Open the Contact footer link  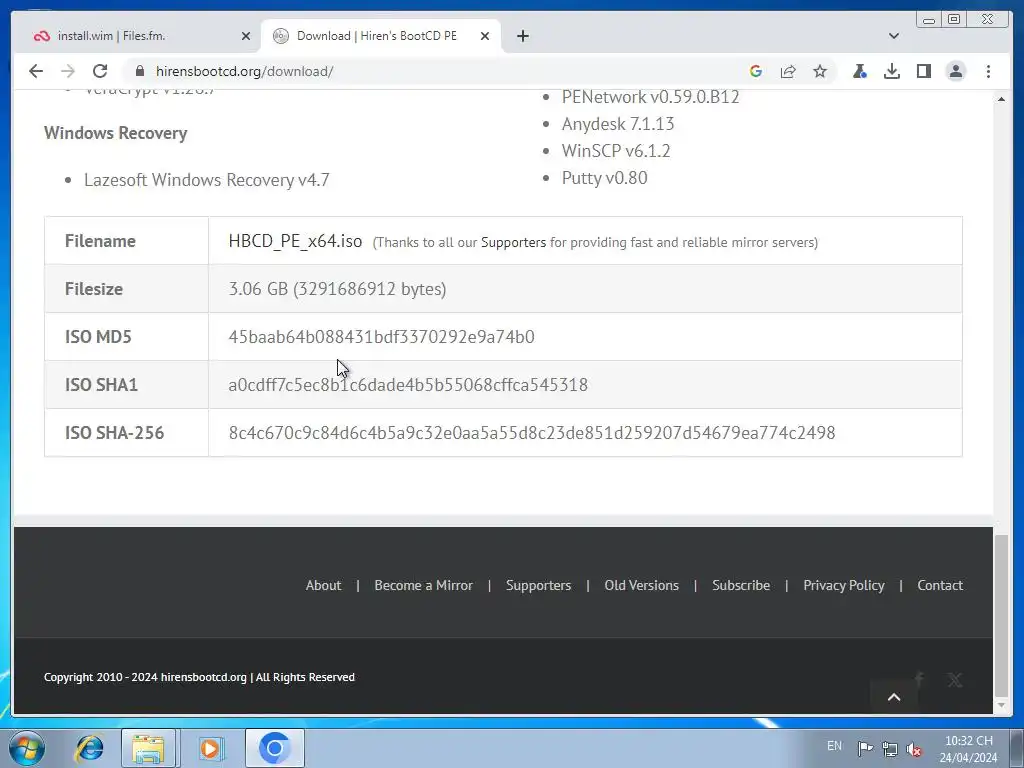940,585
